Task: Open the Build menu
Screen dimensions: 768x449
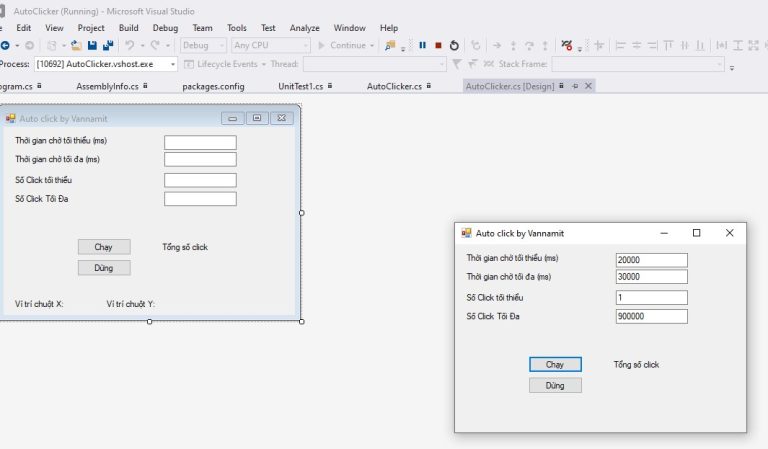Action: (x=128, y=28)
